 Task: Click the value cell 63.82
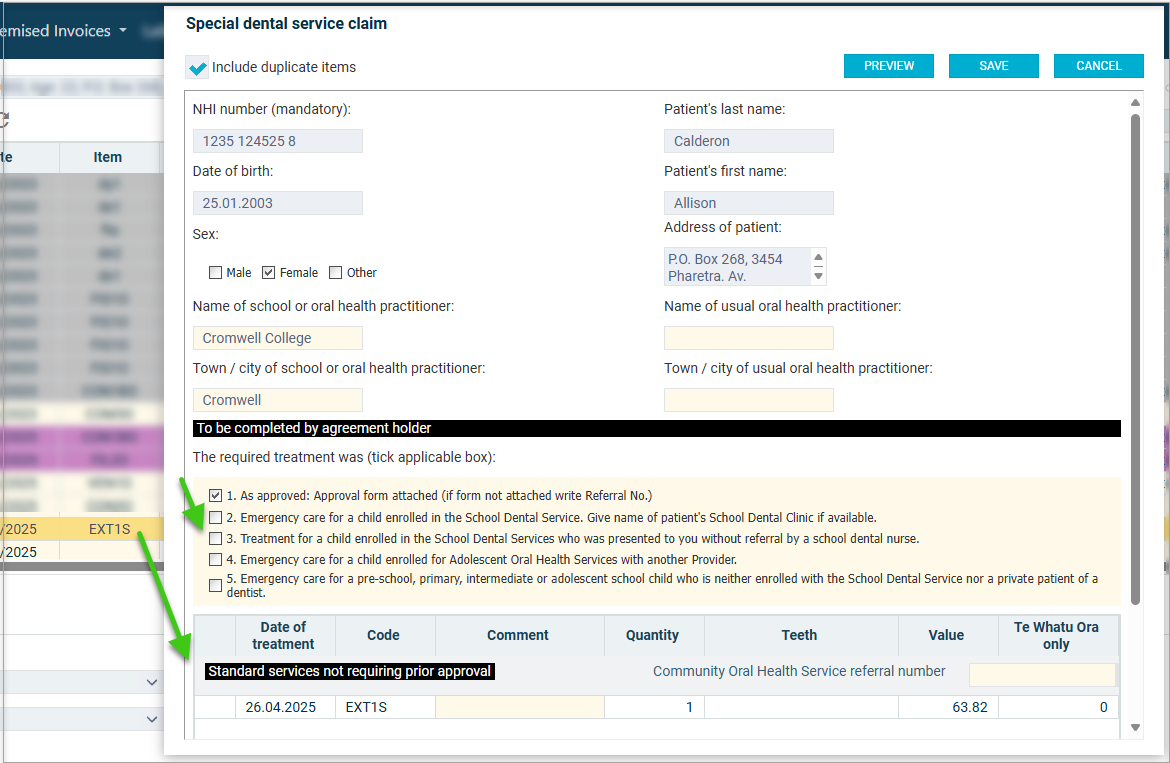pyautogui.click(x=948, y=707)
